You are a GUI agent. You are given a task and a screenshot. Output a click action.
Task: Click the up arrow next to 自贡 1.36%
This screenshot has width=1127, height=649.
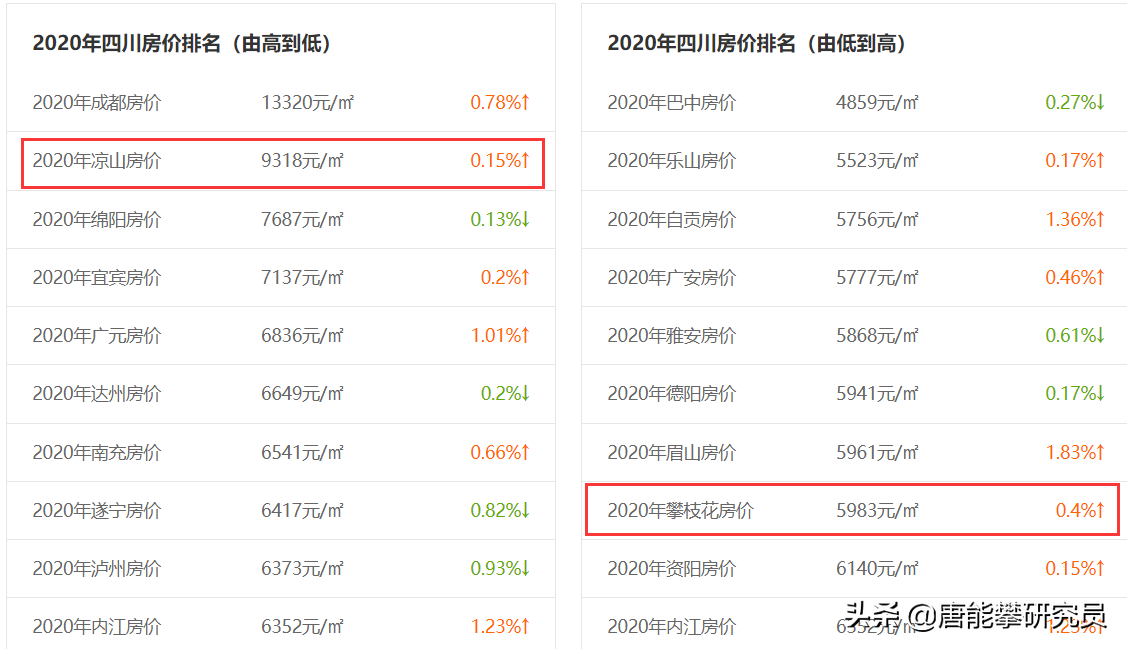(x=1099, y=219)
